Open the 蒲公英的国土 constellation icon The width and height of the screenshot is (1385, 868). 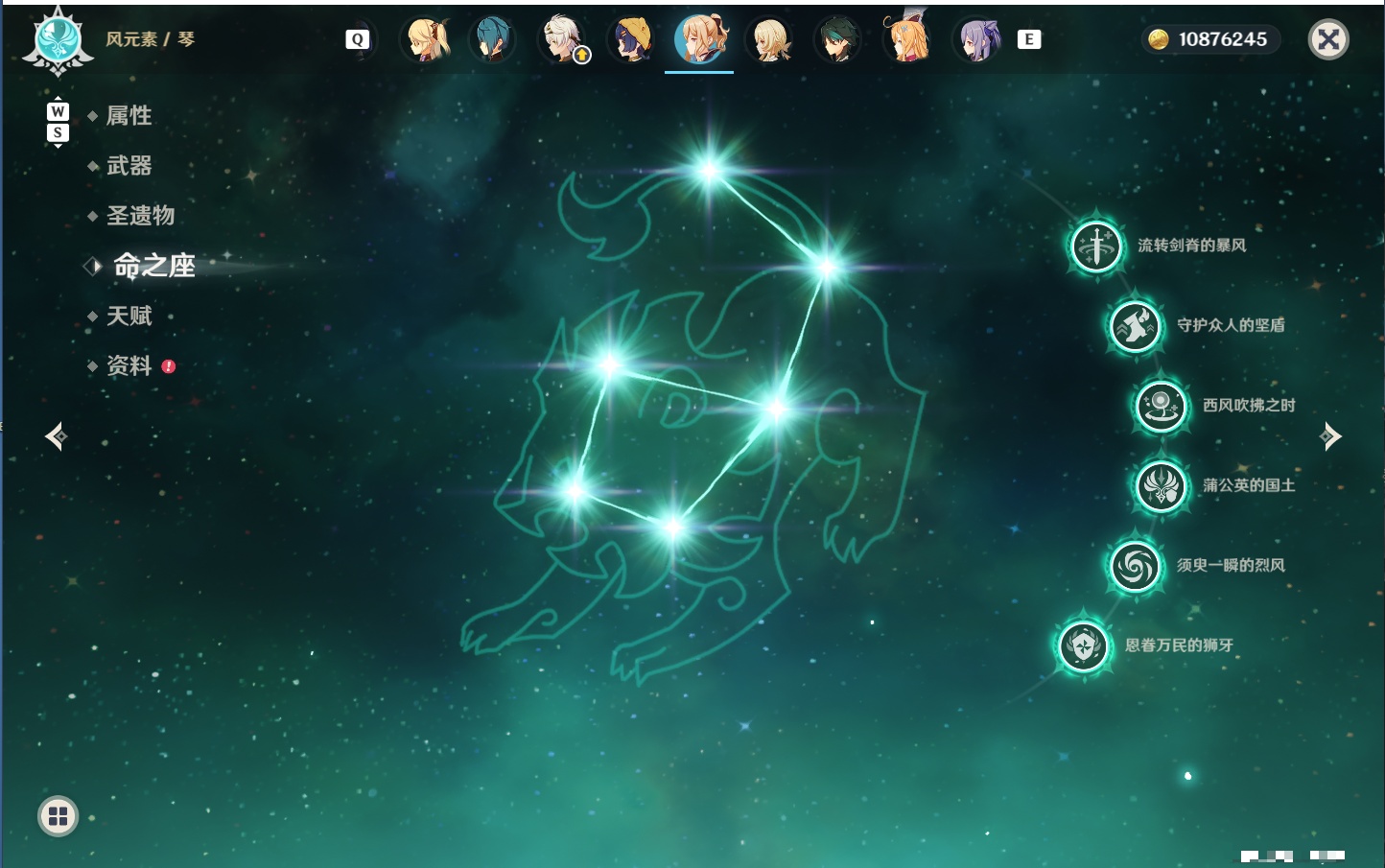pyautogui.click(x=1162, y=485)
